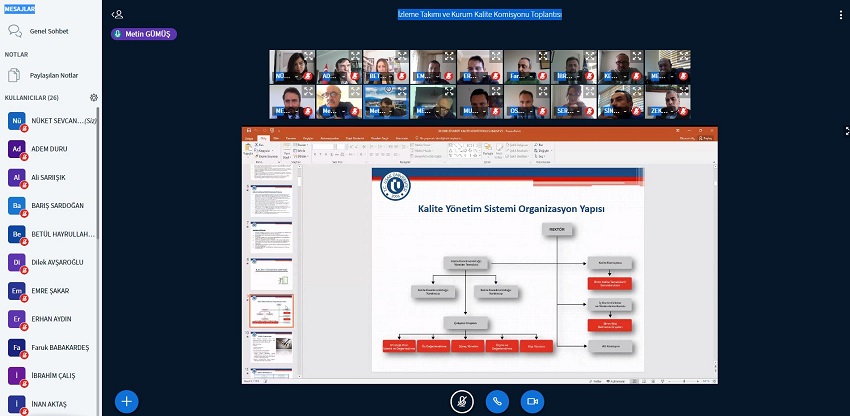Click the presentation fullscreen icon at right edge
Viewport: 850px width, 416px height.
pos(846,130)
